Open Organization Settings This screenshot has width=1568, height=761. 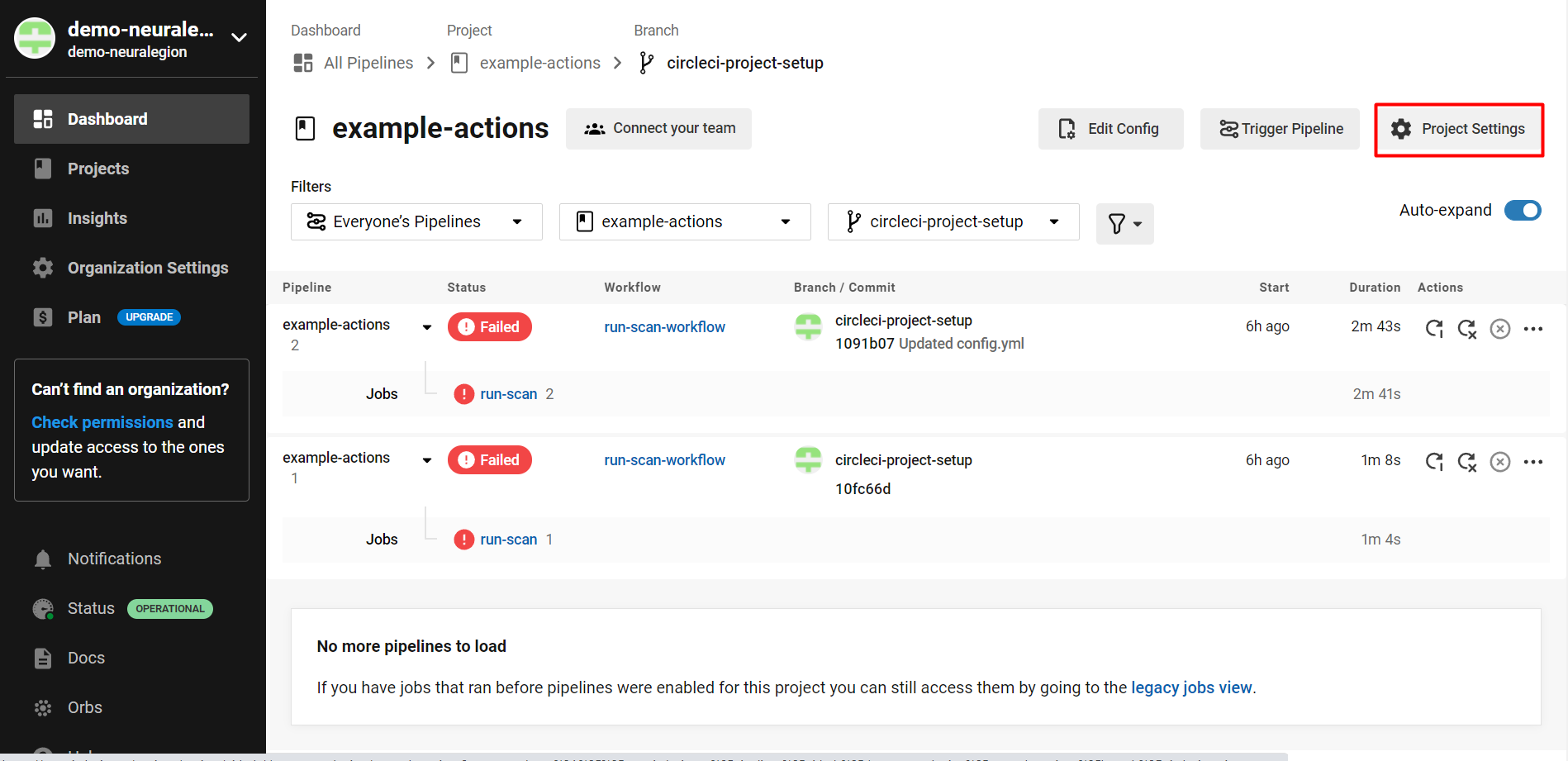coord(148,268)
